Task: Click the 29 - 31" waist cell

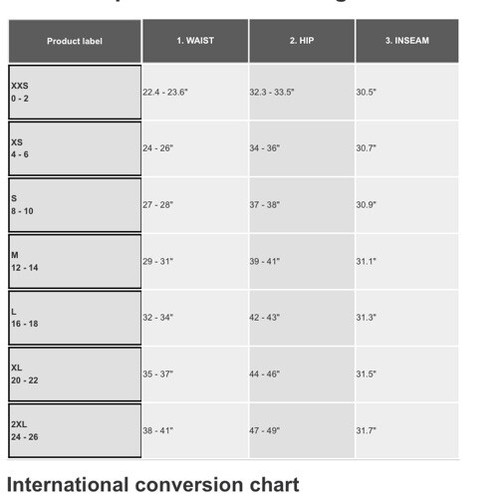Action: [x=195, y=261]
